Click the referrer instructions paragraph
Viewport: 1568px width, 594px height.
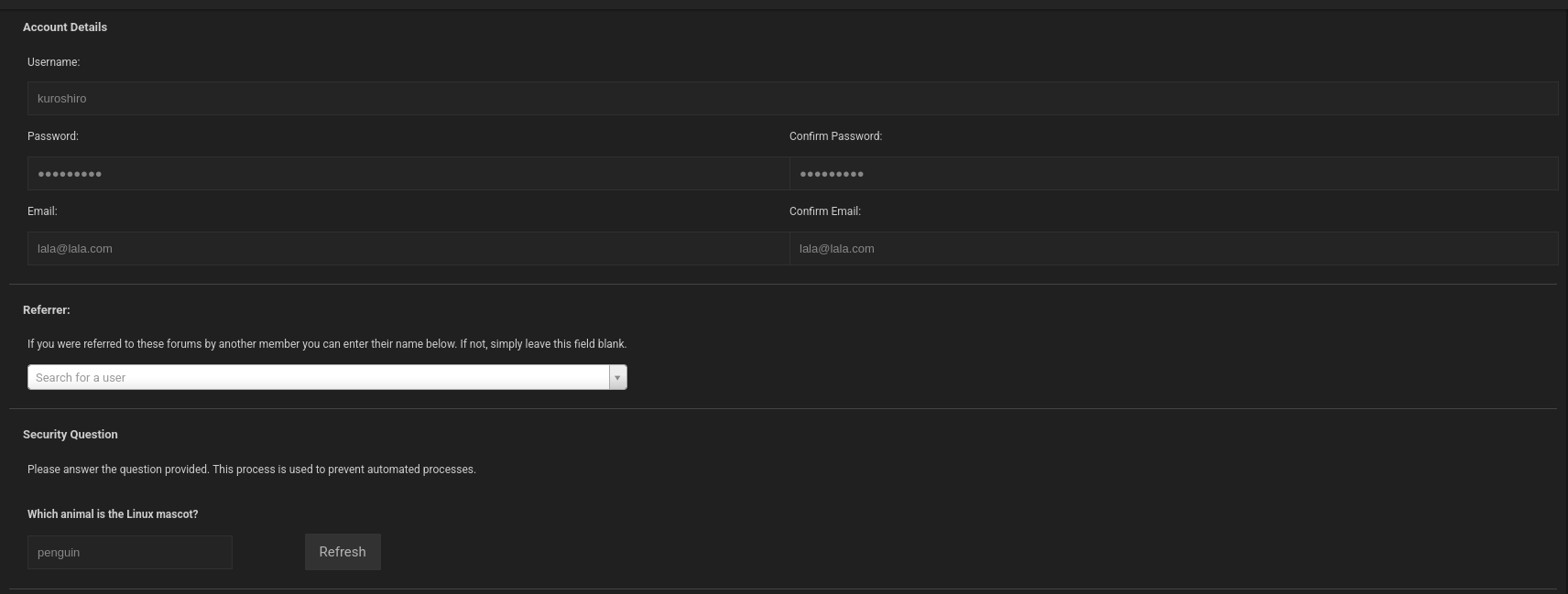pos(327,344)
